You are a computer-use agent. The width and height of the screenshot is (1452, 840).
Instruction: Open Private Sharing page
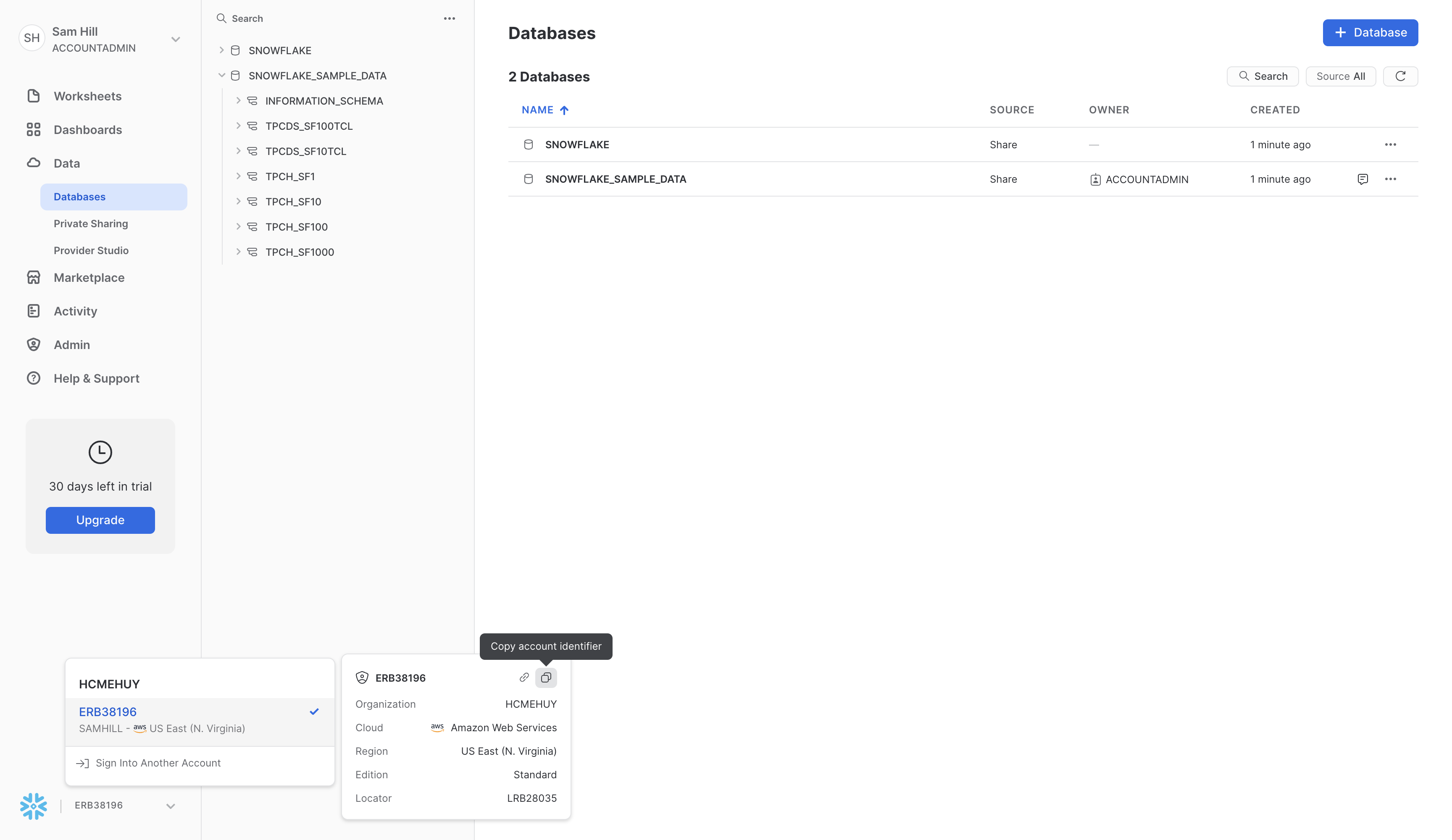click(x=91, y=223)
